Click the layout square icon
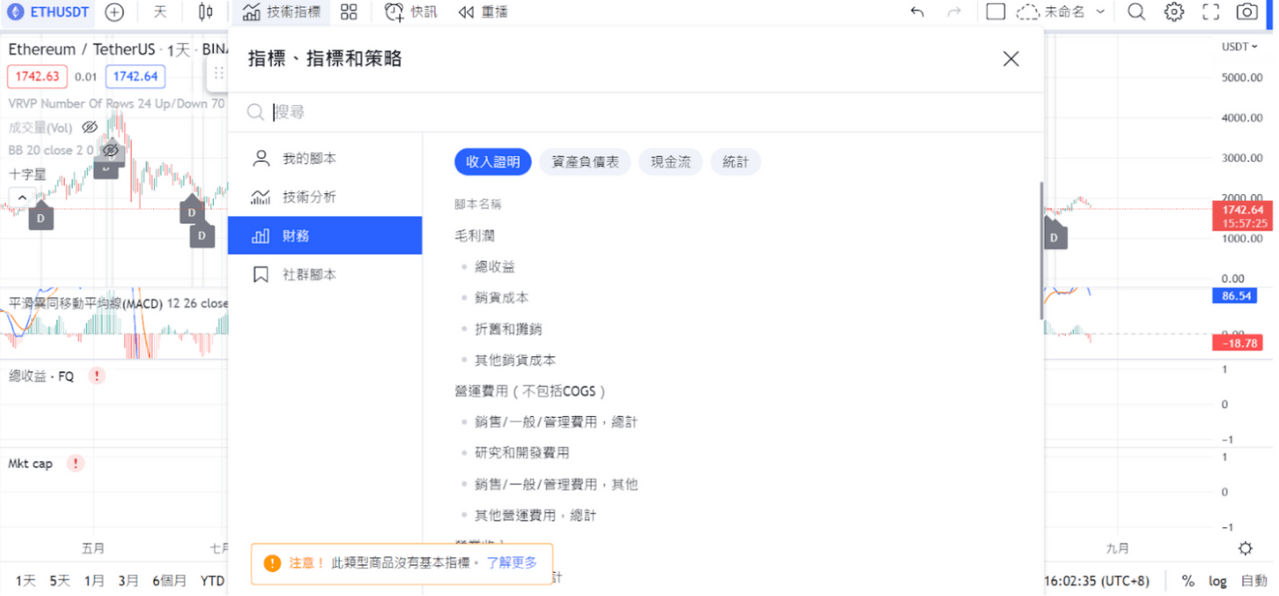1279x596 pixels. click(x=995, y=12)
